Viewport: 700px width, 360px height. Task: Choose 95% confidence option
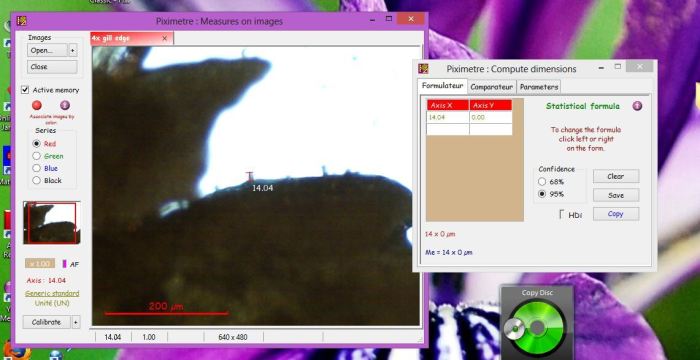tap(542, 194)
